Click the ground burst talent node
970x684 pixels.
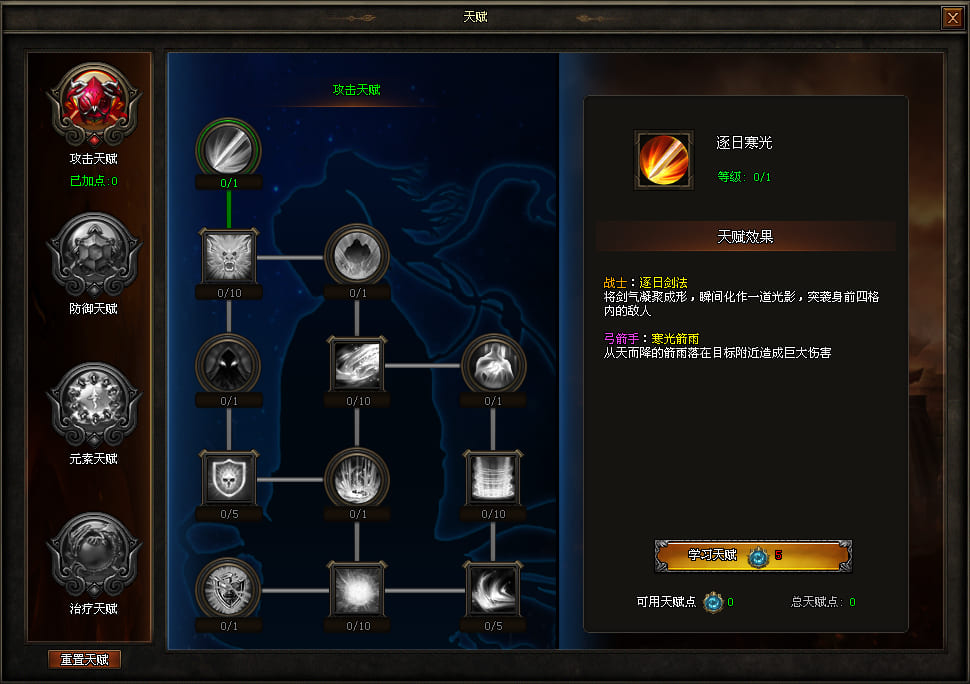[357, 478]
